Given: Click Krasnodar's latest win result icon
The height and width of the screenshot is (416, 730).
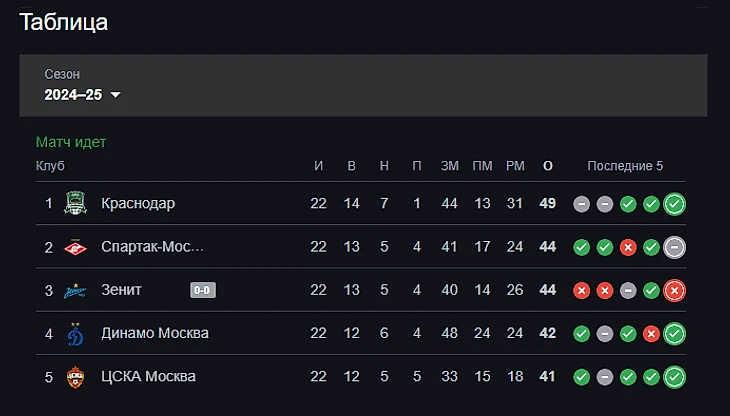Looking at the screenshot, I should 674,204.
